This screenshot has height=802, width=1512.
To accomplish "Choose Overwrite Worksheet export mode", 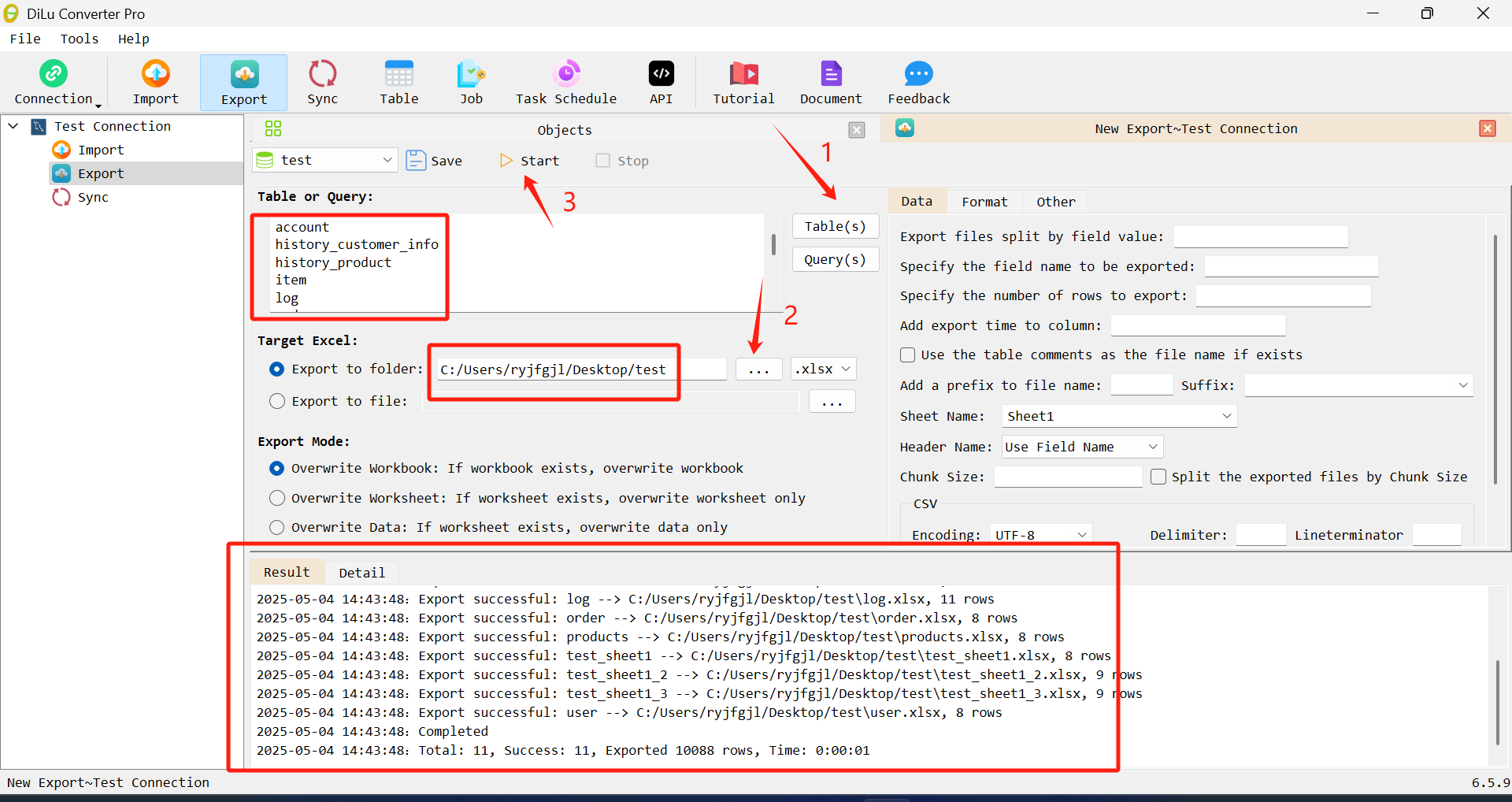I will click(277, 498).
